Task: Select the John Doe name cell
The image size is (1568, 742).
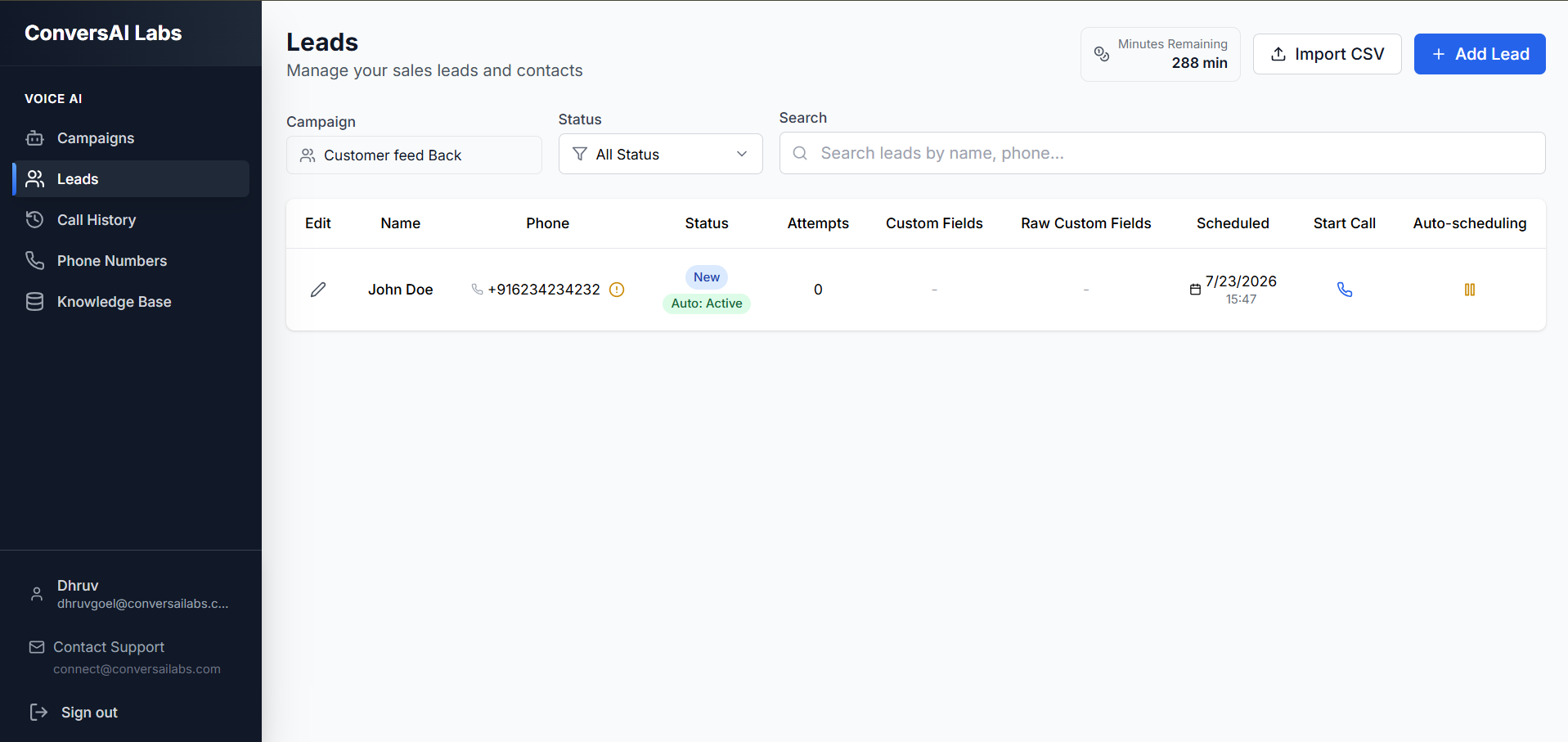Action: pyautogui.click(x=400, y=290)
